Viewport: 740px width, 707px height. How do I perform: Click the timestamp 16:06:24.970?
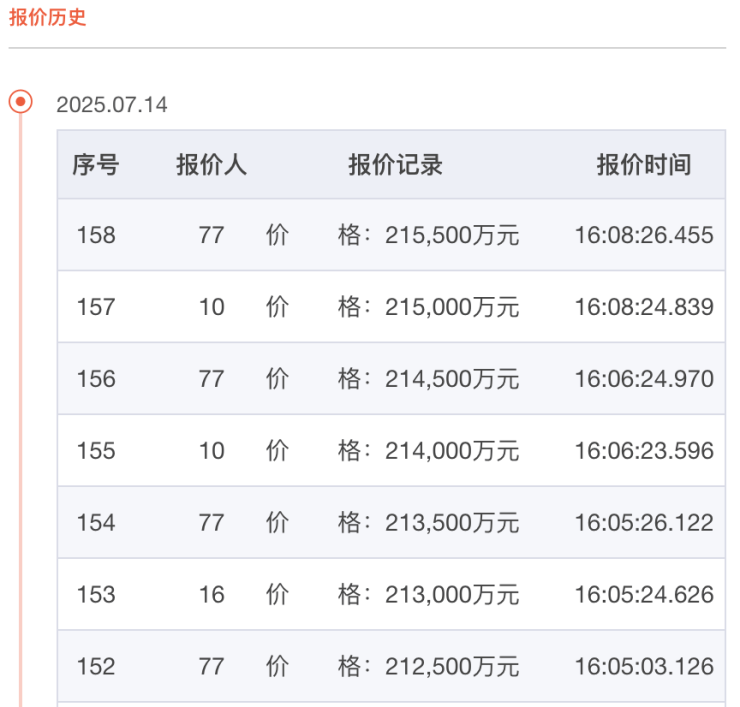pyautogui.click(x=644, y=379)
